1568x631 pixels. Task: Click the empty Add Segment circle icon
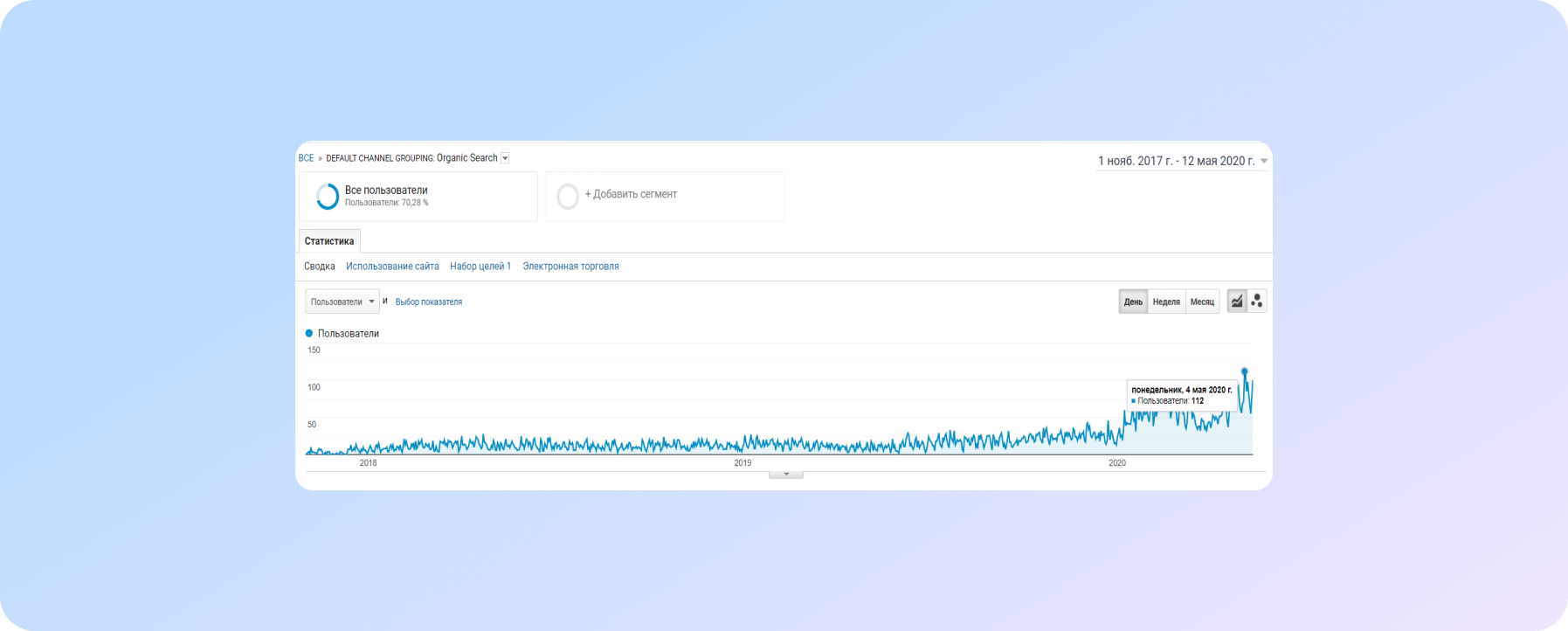(x=568, y=196)
